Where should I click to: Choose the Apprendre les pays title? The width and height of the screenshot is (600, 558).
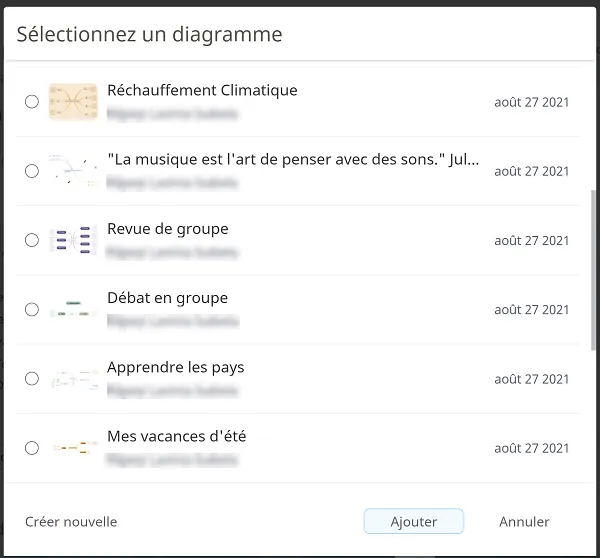(x=176, y=367)
